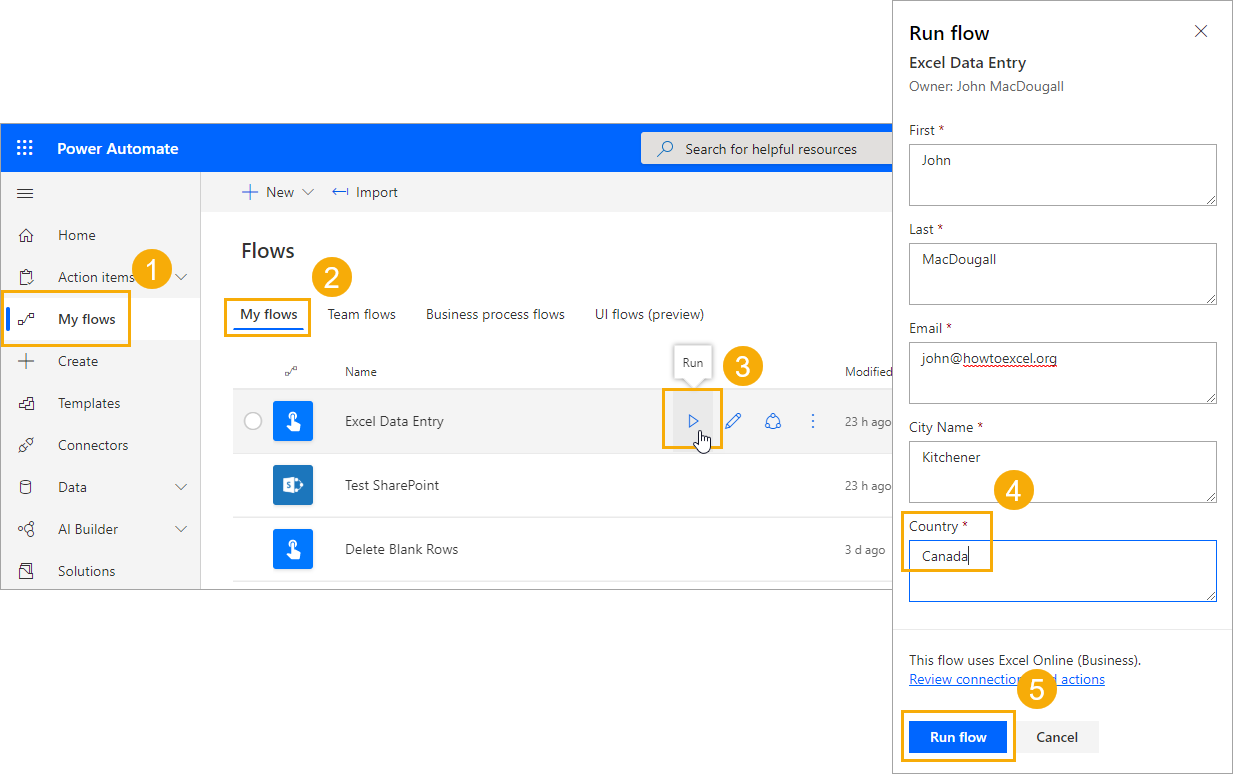Open the New flow dropdown
This screenshot has width=1233, height=774.
[278, 192]
